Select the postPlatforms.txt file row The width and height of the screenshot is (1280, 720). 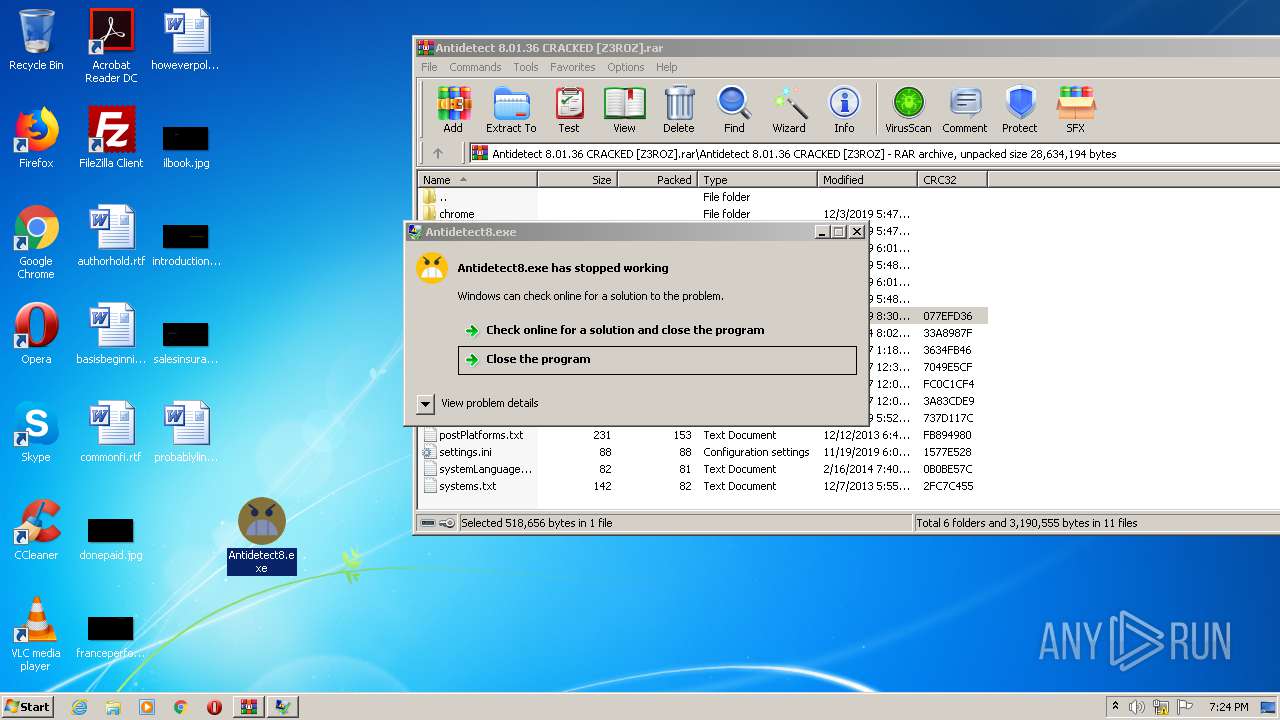pos(702,435)
